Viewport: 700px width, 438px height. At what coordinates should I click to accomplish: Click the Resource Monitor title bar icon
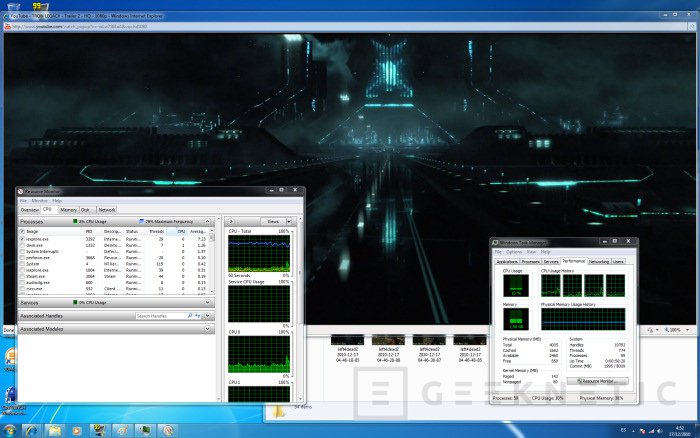point(21,191)
